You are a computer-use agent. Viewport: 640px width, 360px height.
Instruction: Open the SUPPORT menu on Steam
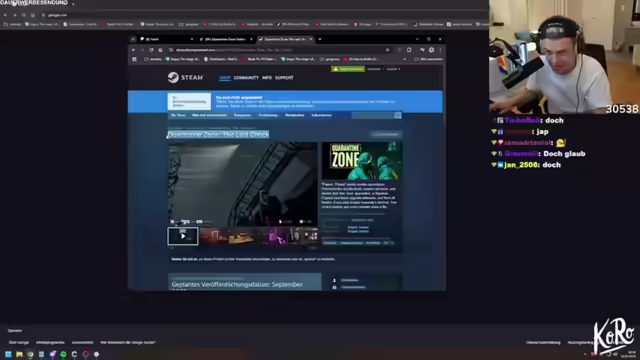[284, 78]
